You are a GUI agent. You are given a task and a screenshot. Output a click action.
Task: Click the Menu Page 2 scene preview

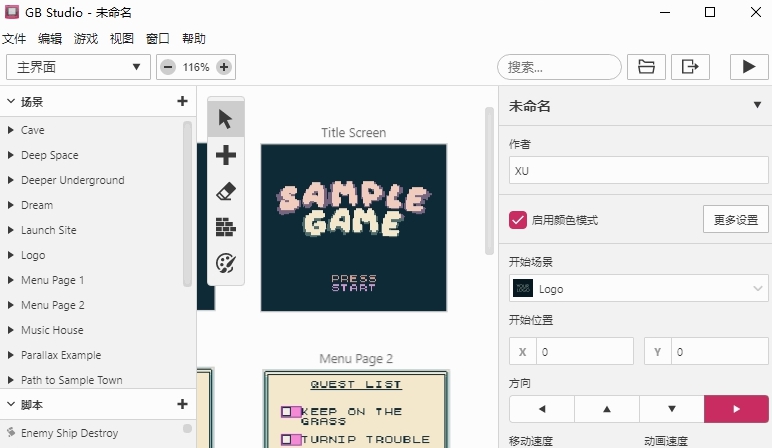coord(356,409)
